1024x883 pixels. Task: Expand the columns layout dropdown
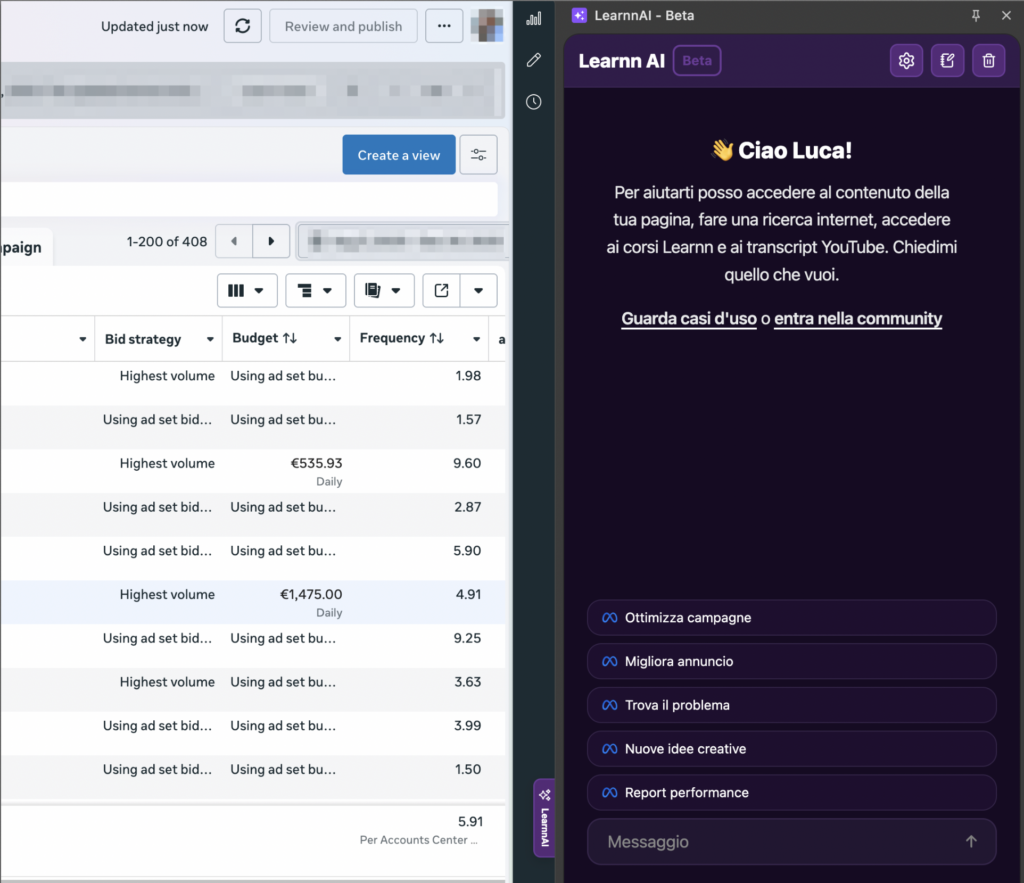246,291
